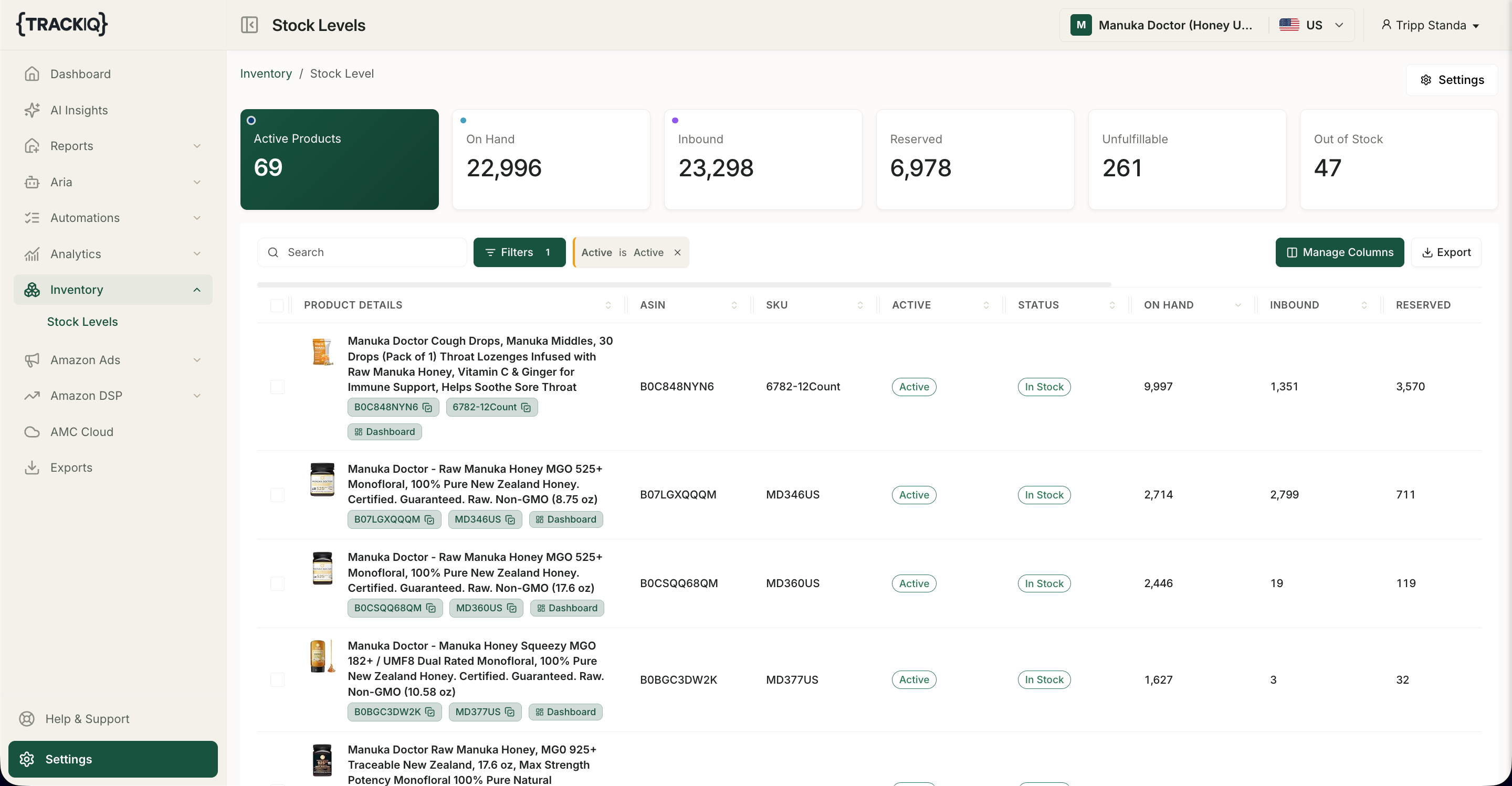
Task: Open the sidebar Settings button at bottom
Action: 113,759
